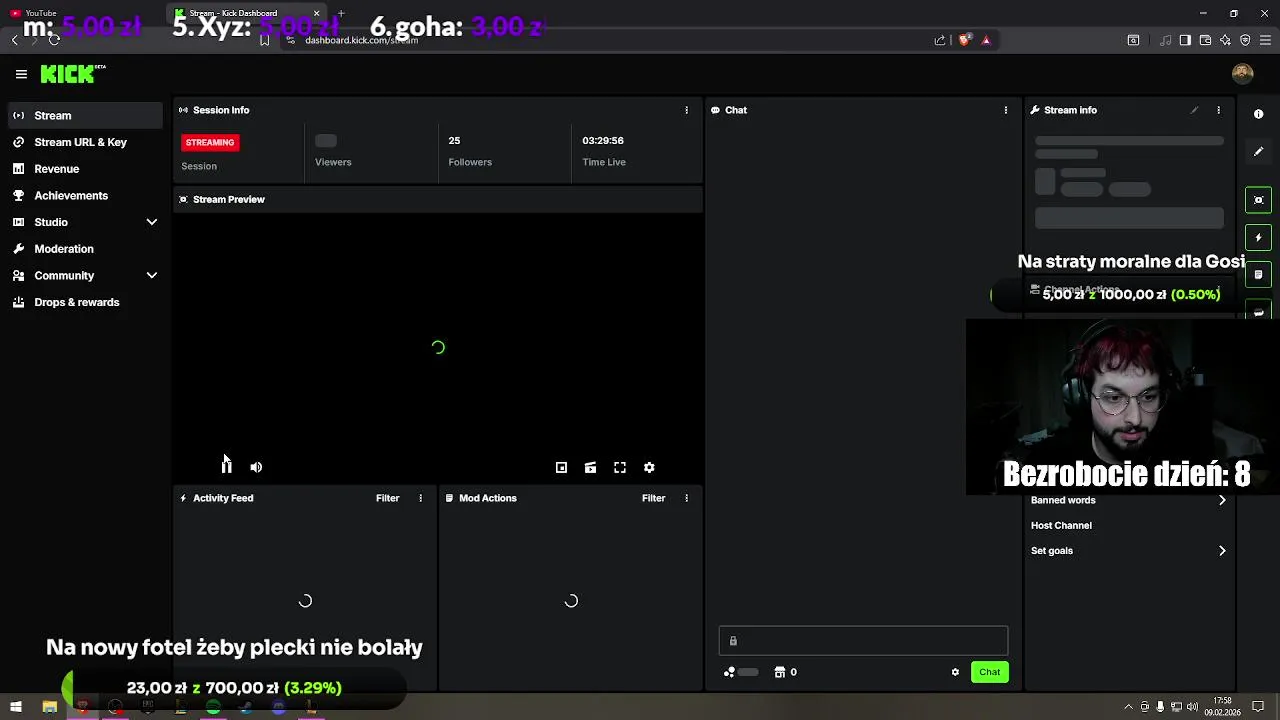The width and height of the screenshot is (1280, 720).
Task: Open the taskbar clock and date
Action: point(1222,707)
